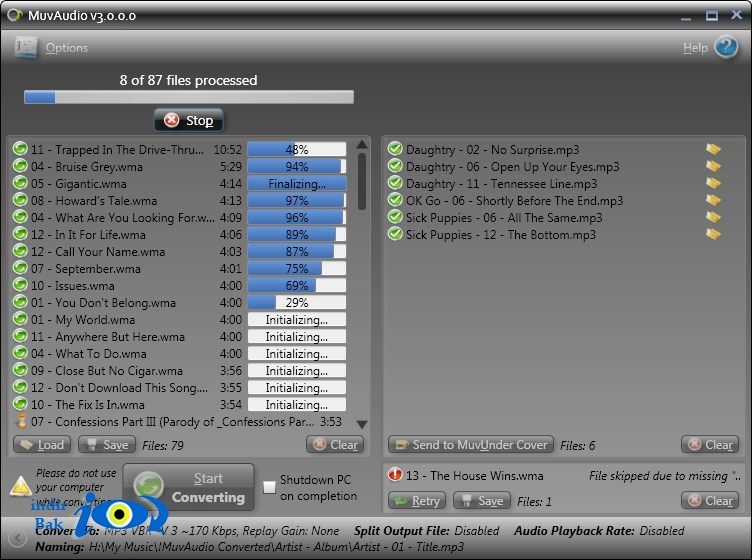
Task: Click the file list vertical scrollbar thumb
Action: pos(362,181)
